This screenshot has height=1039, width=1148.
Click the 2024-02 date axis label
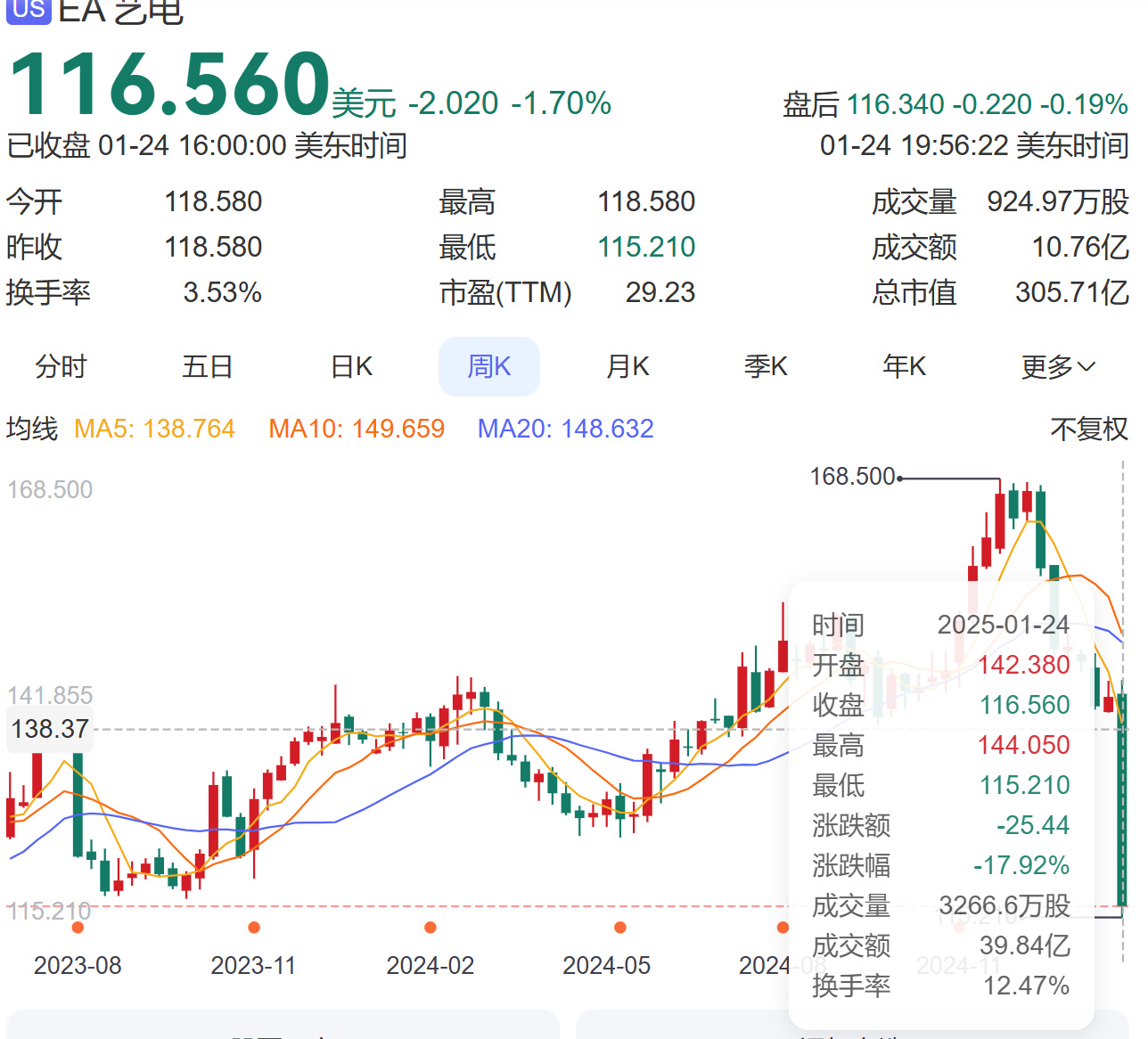coord(430,965)
